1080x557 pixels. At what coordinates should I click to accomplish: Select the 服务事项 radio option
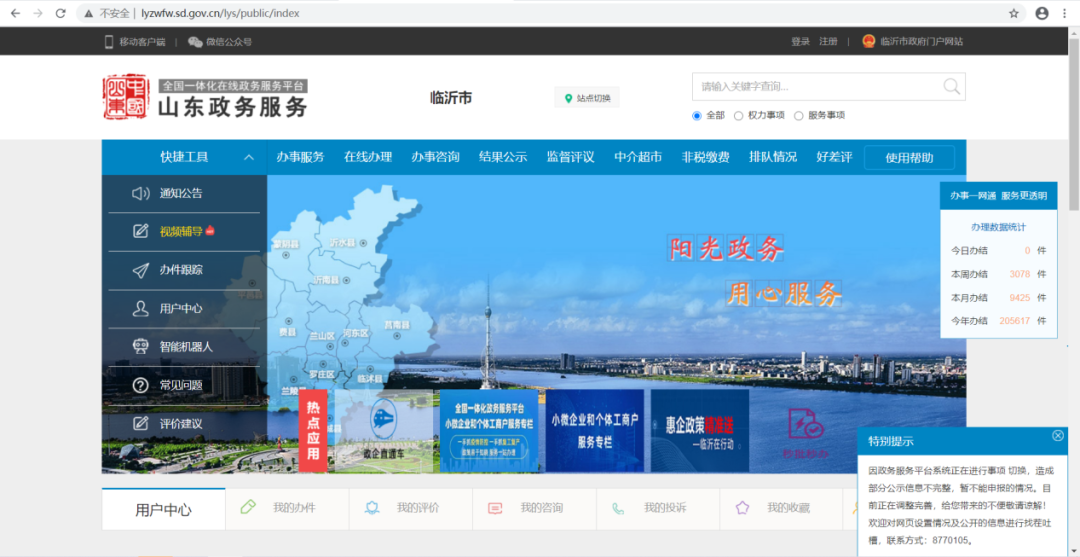798,116
